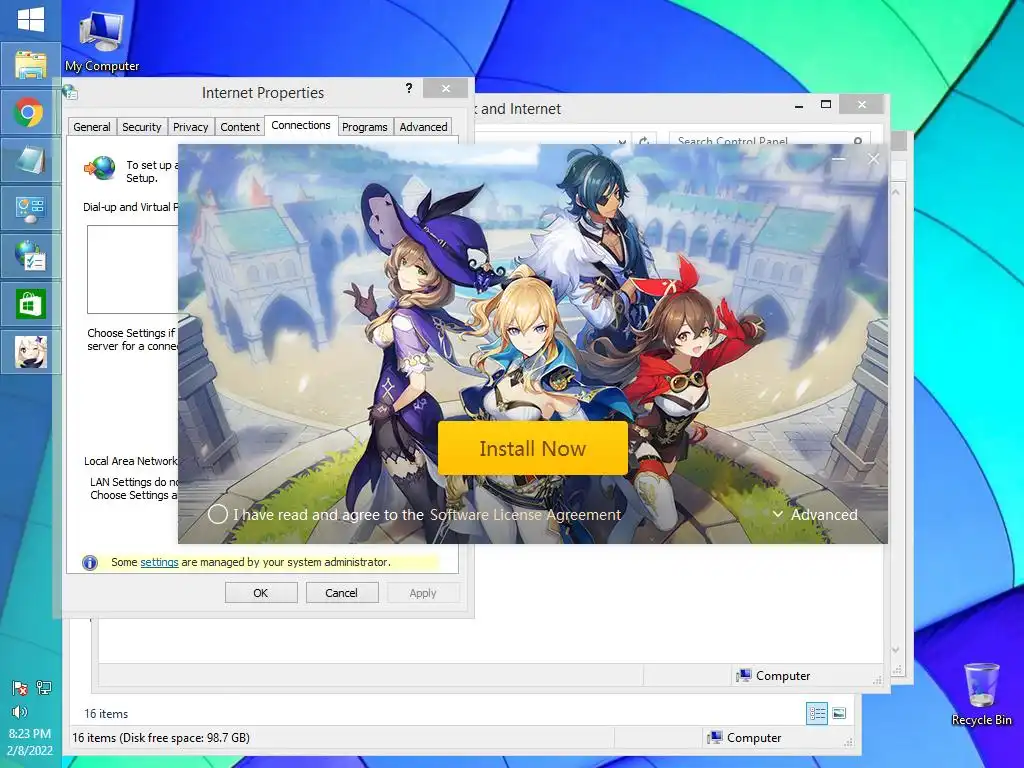Launch the green Windows Store icon
1024x768 pixels.
click(x=30, y=304)
